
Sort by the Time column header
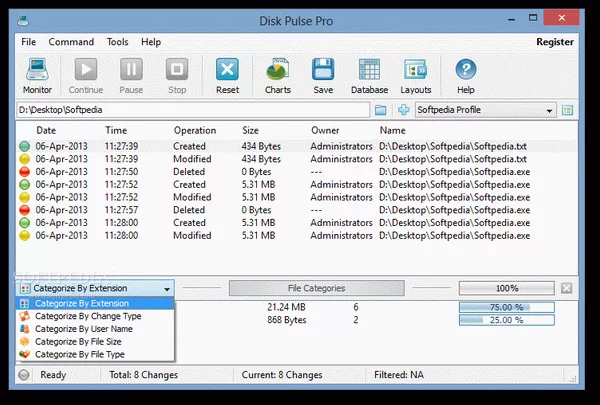point(116,131)
